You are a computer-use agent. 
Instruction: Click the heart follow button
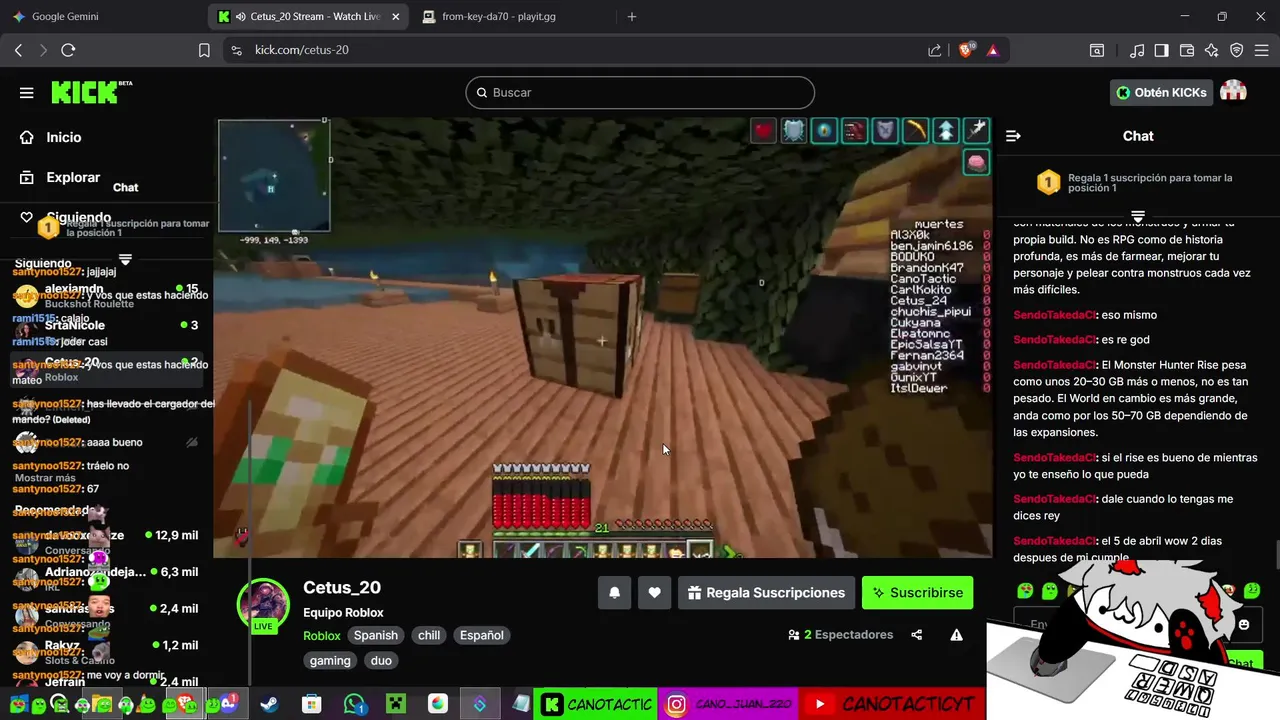click(654, 593)
